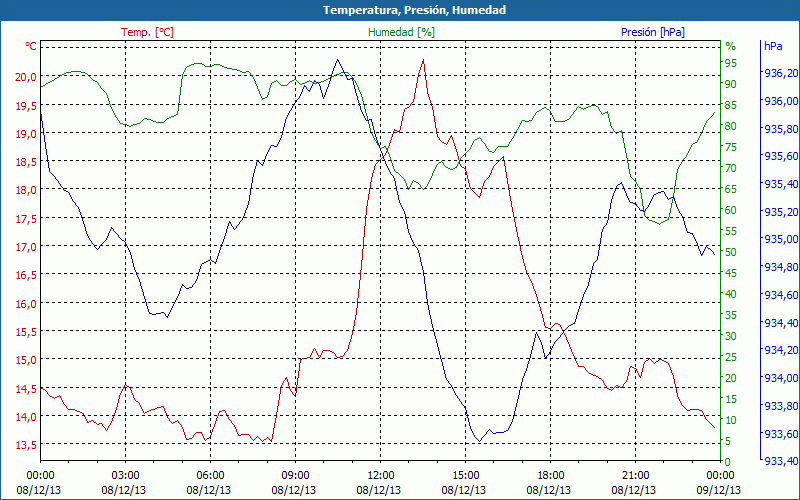Click the '20' humidity axis value
800x500 pixels.
point(731,378)
